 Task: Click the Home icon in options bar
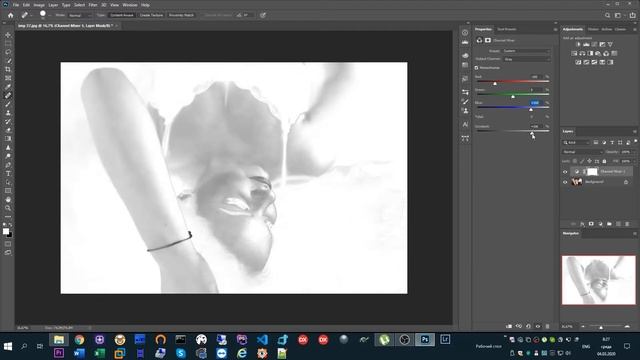pos(11,15)
